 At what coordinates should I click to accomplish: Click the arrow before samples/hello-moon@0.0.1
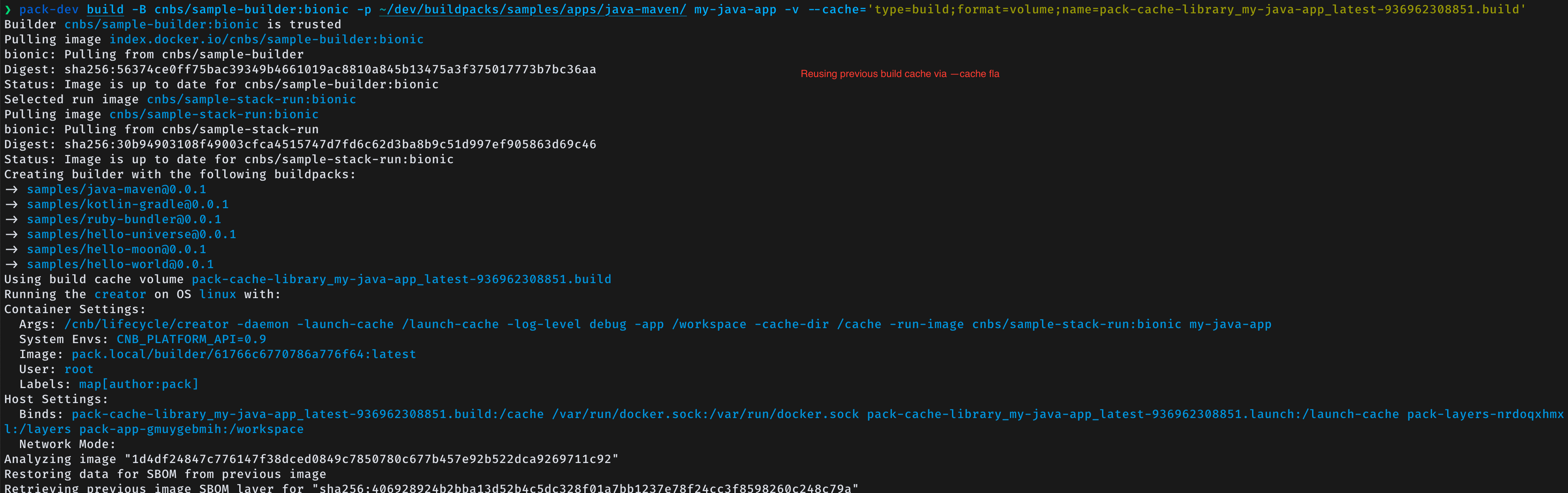pos(12,250)
